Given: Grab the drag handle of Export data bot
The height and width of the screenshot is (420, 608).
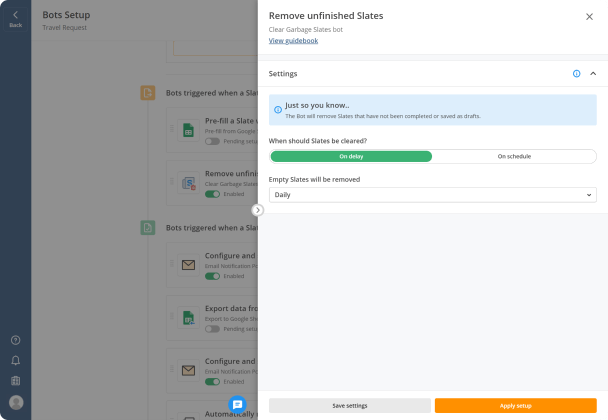Looking at the screenshot, I should (x=172, y=316).
